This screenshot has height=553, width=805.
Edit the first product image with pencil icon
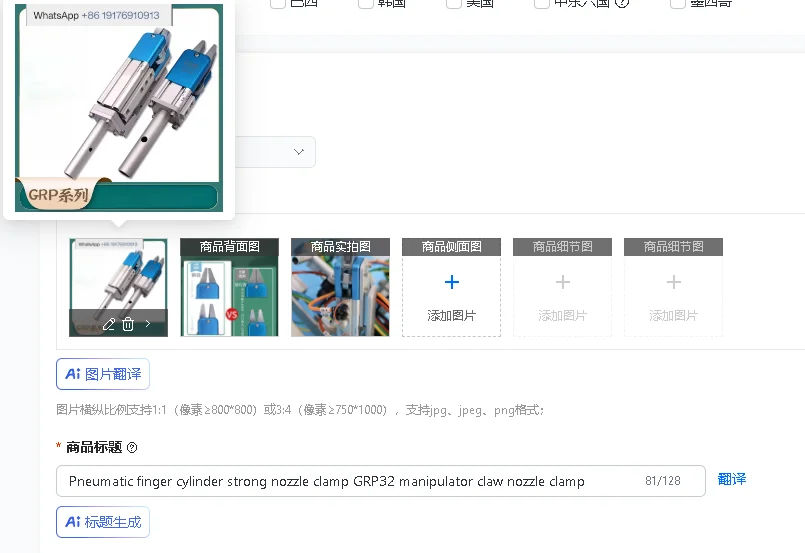[x=108, y=324]
